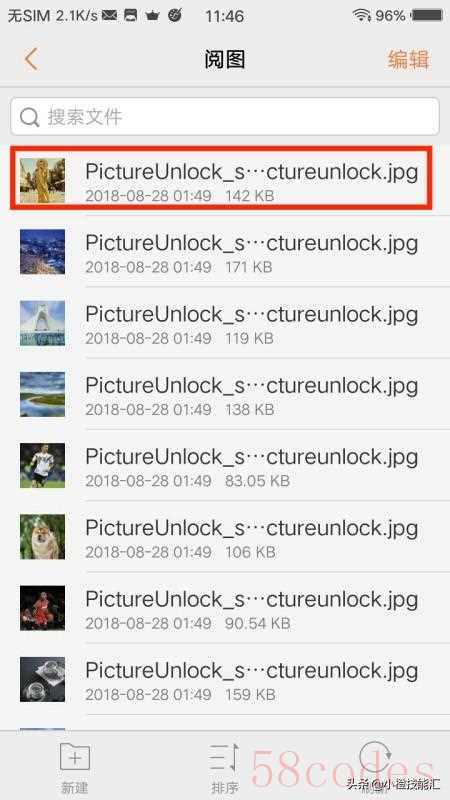
Task: Open the golden statue thumbnail
Action: coord(42,180)
